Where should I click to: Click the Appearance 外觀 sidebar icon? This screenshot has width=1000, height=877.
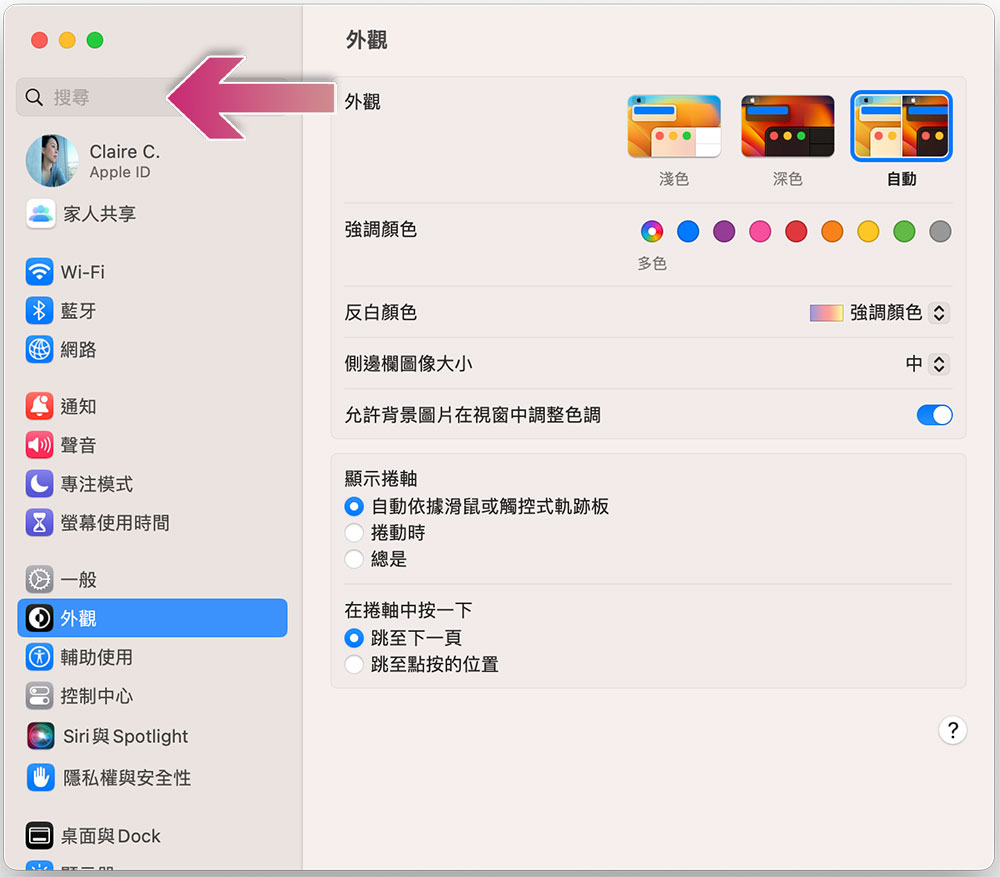coord(40,618)
